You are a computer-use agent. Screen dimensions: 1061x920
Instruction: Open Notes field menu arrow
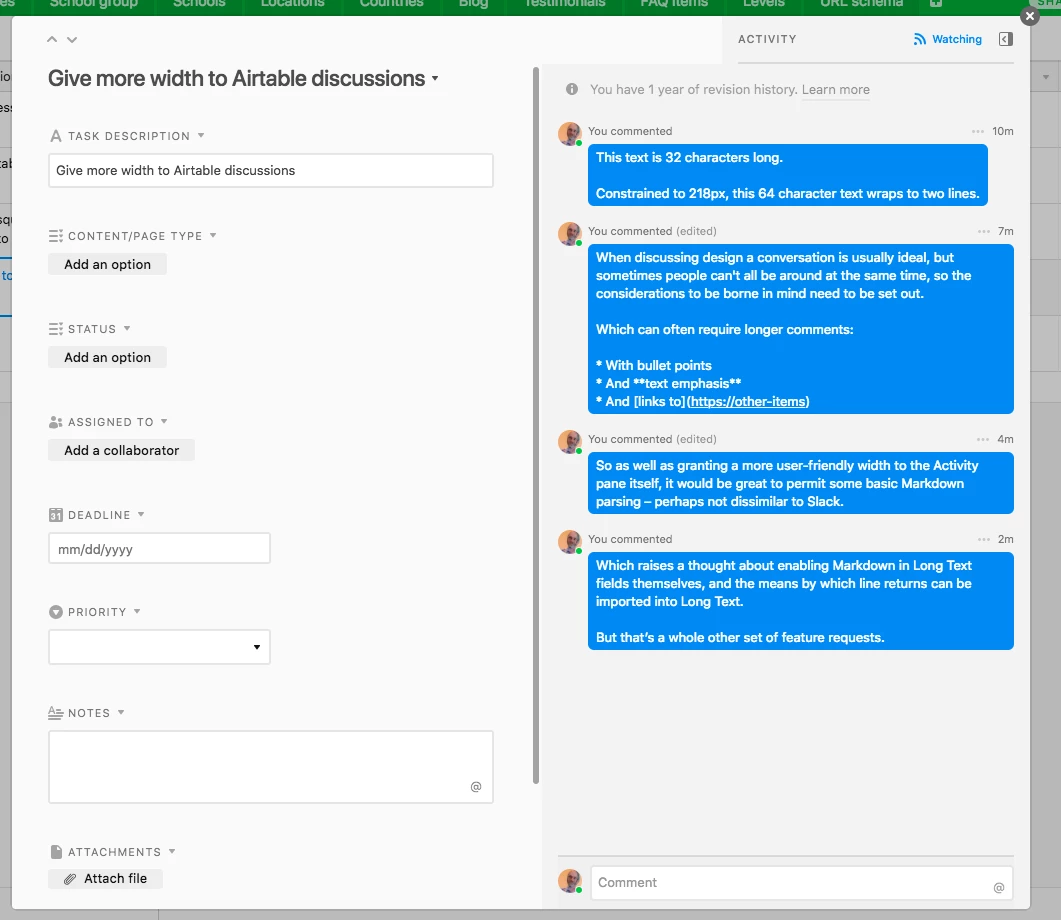pos(121,712)
